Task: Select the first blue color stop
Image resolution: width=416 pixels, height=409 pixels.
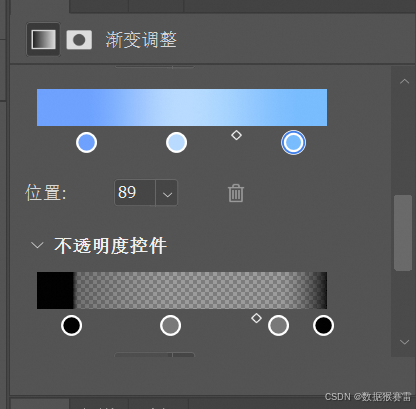Action: point(86,142)
